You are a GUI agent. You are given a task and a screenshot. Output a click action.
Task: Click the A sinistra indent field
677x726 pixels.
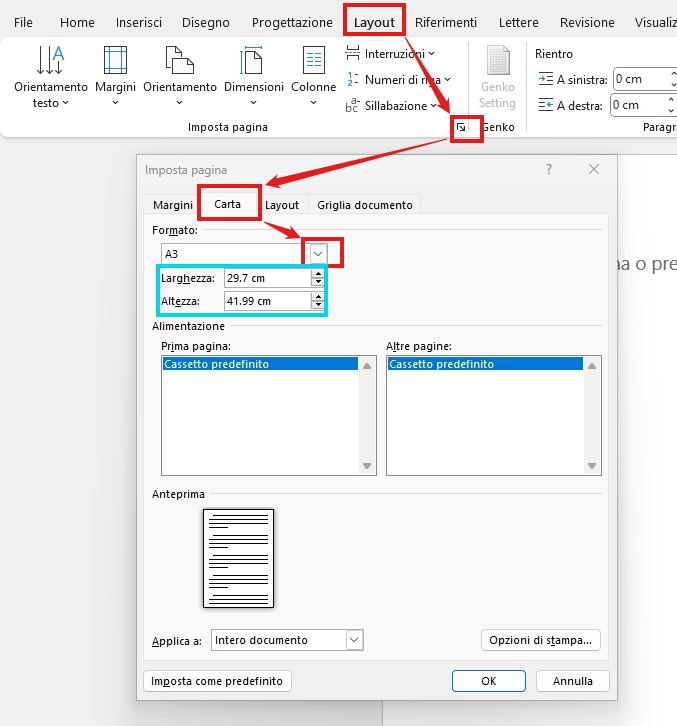(644, 79)
